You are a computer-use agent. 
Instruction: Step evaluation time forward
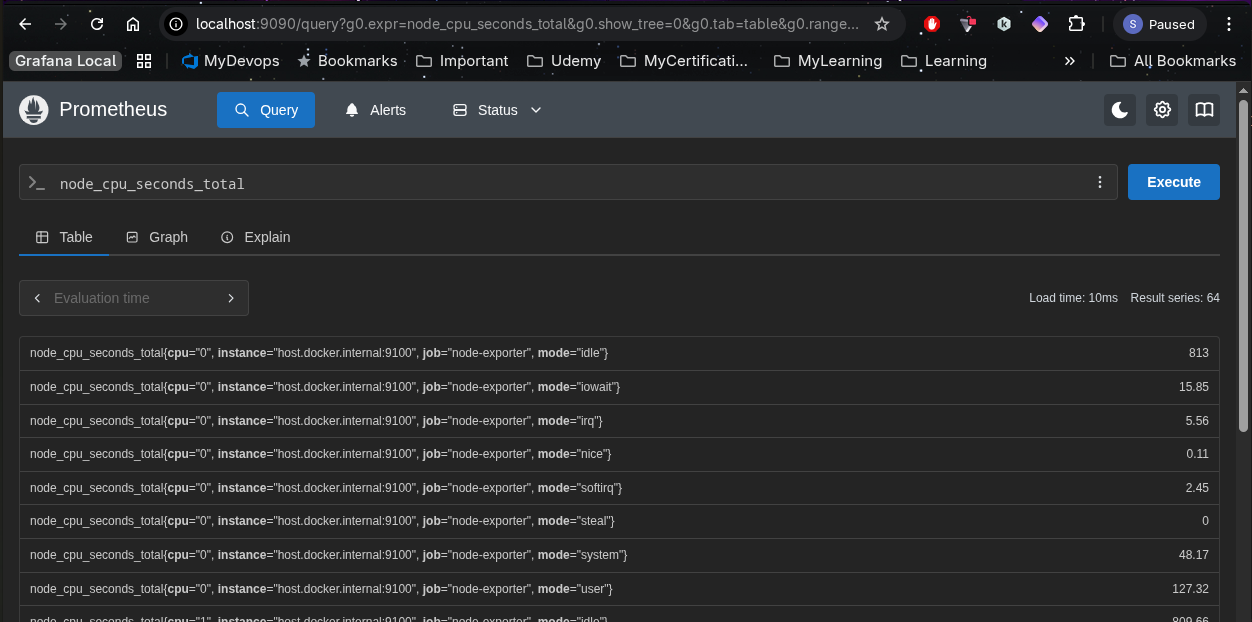pyautogui.click(x=231, y=298)
